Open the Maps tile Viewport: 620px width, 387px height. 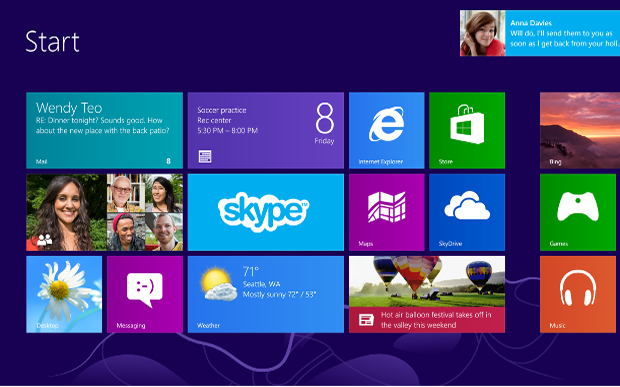[x=386, y=212]
